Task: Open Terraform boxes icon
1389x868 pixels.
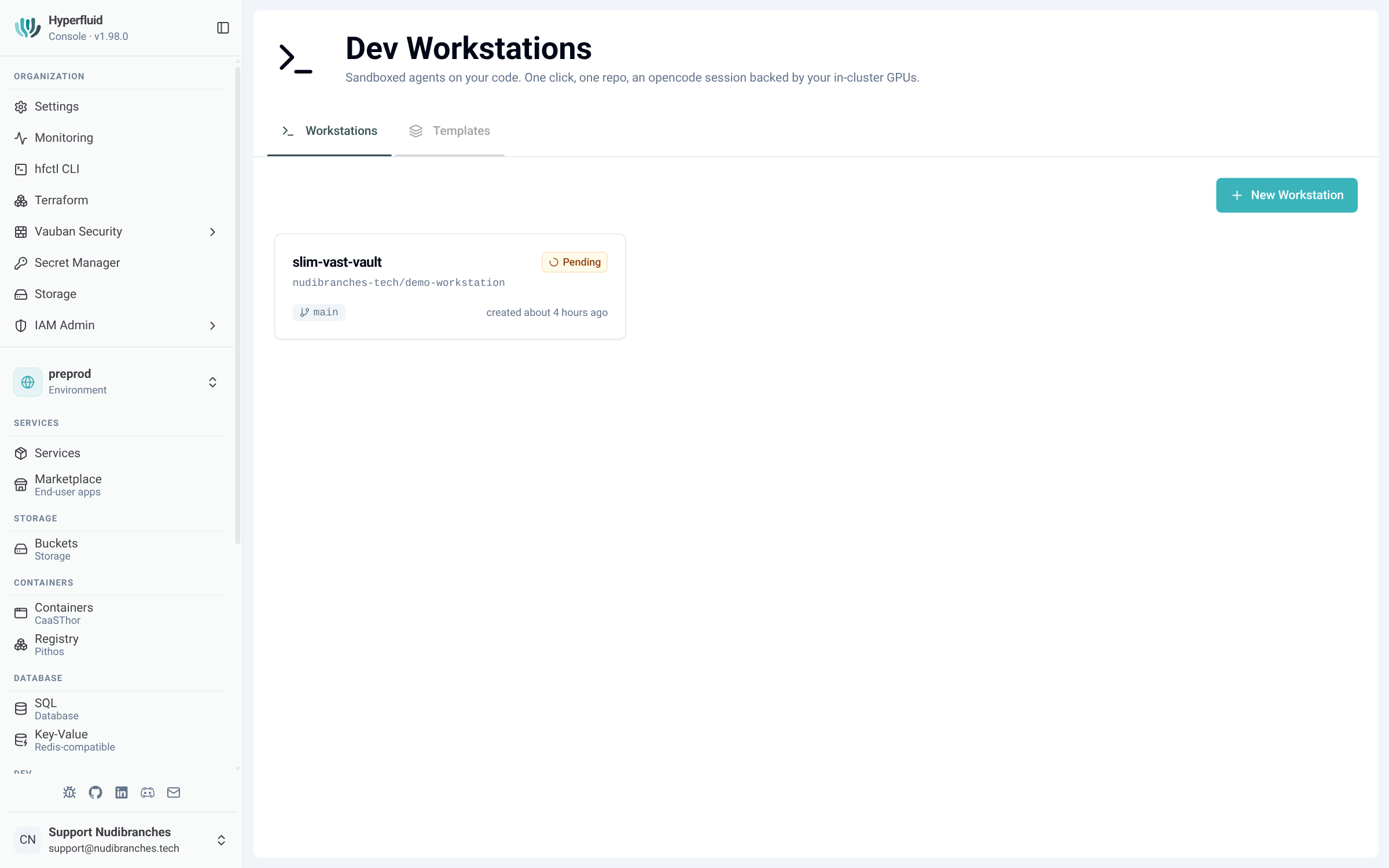Action: pyautogui.click(x=21, y=201)
